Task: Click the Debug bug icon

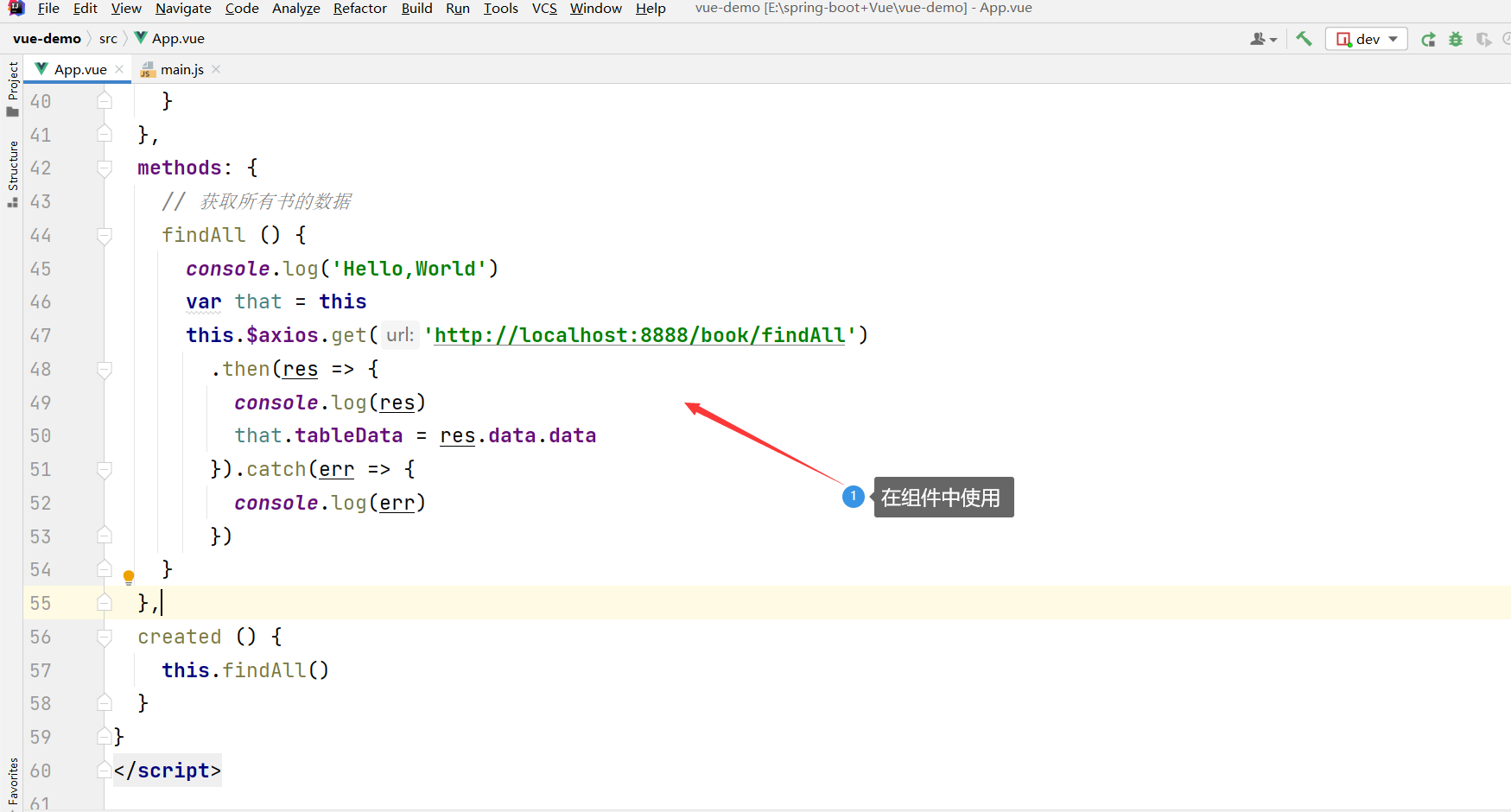Action: 1456,39
